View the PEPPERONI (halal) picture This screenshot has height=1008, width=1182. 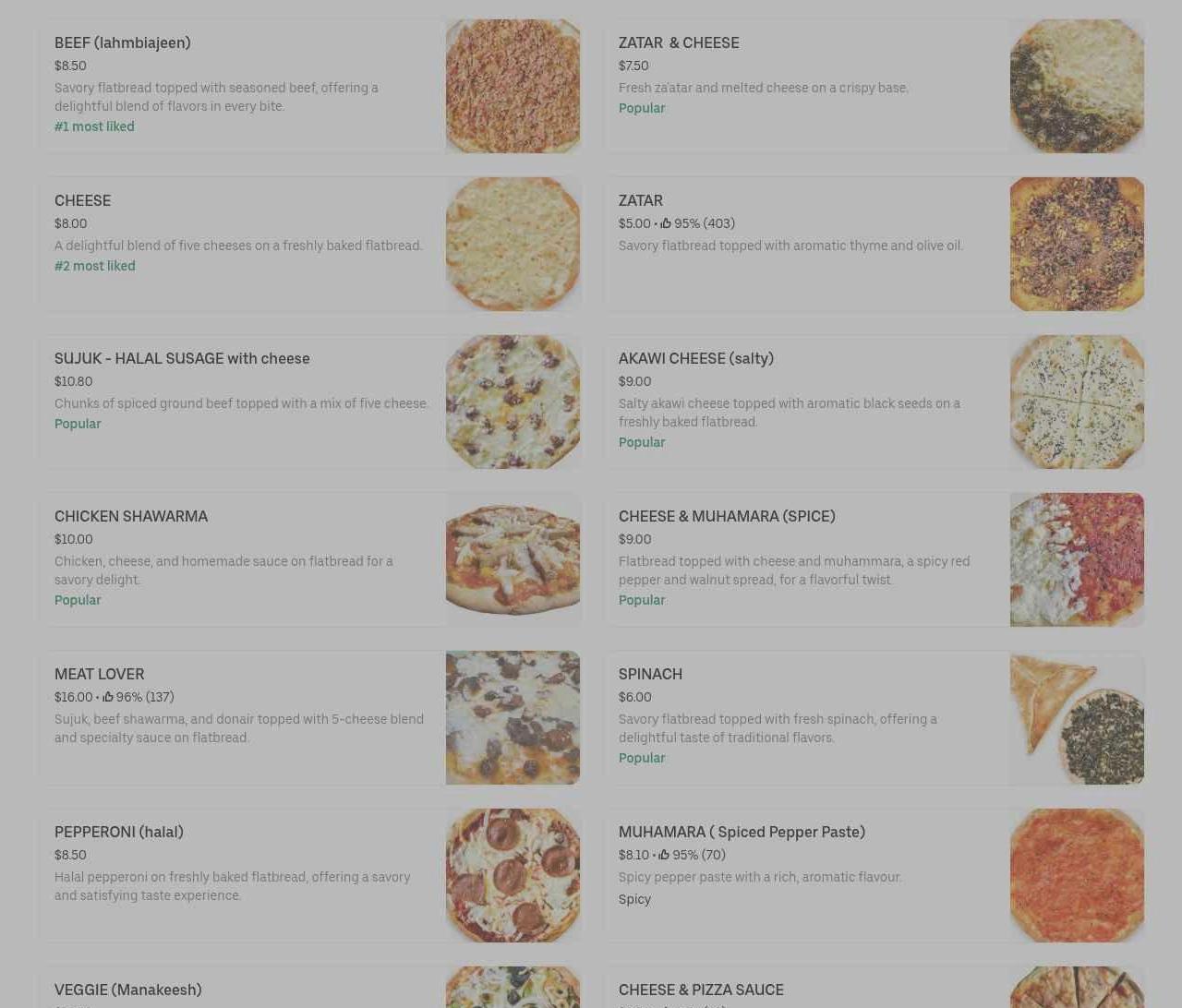coord(513,875)
